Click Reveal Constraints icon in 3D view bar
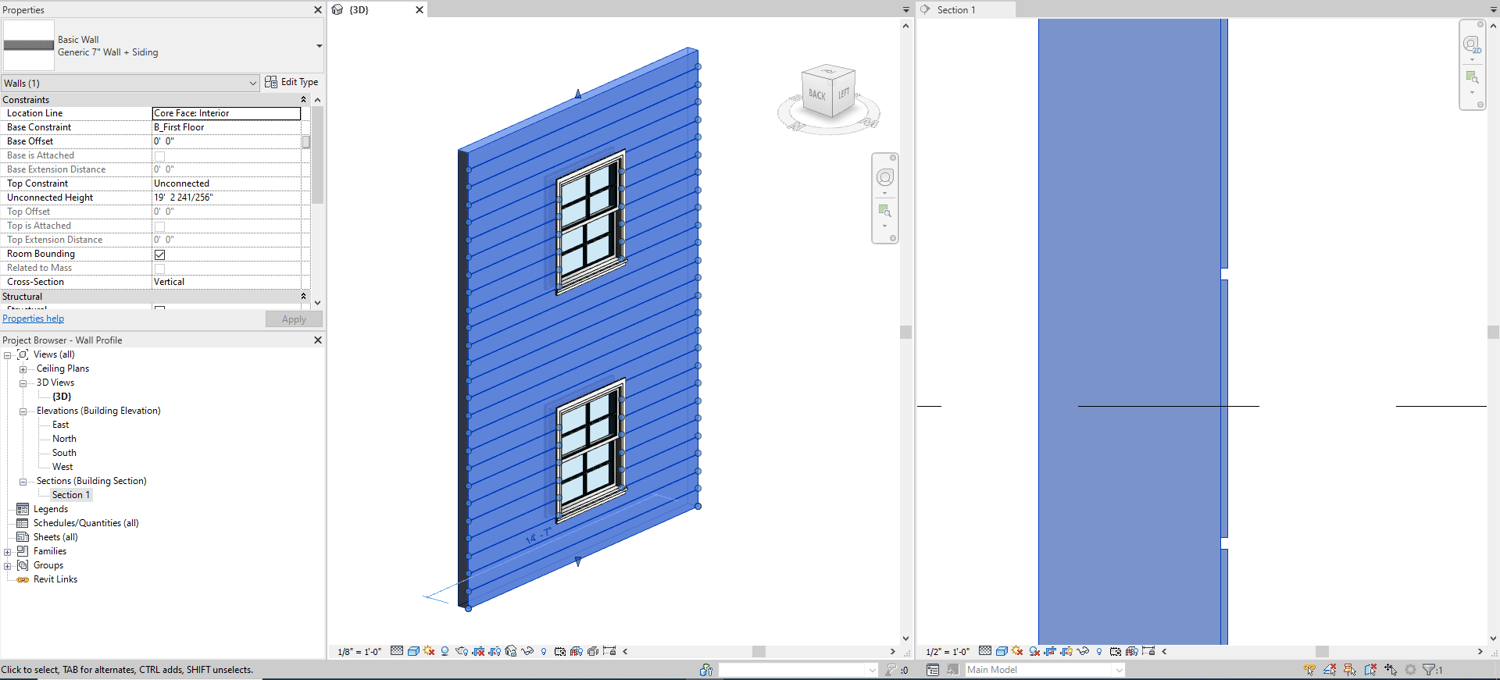 tap(609, 651)
